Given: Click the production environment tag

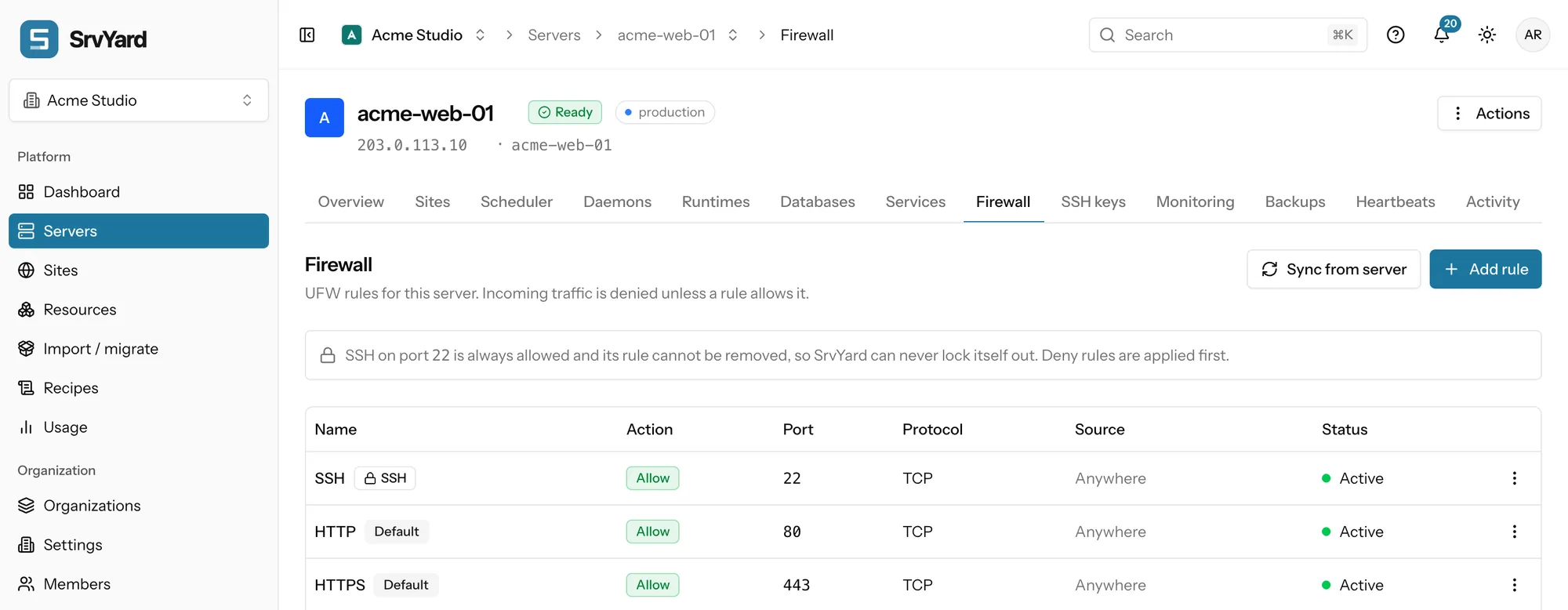Looking at the screenshot, I should (x=665, y=112).
